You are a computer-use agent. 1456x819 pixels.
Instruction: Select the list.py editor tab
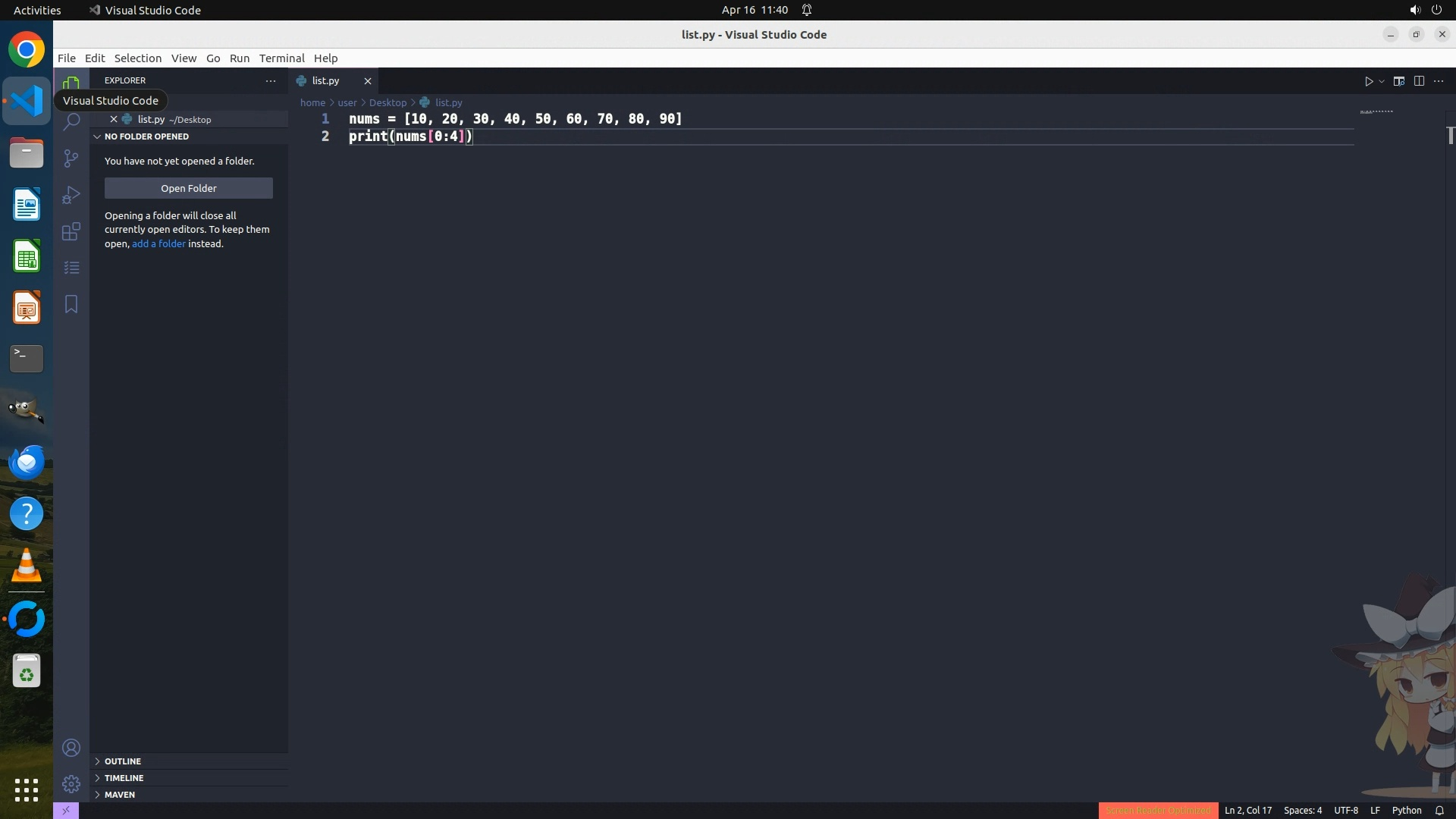tap(325, 80)
